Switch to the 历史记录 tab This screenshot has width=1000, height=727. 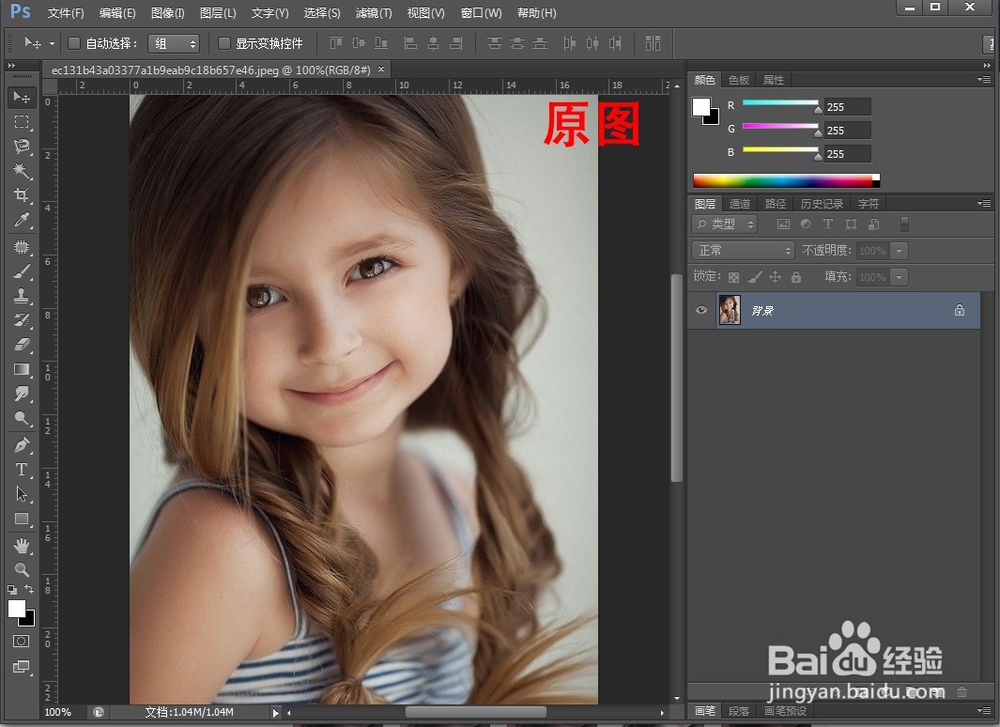coord(821,203)
